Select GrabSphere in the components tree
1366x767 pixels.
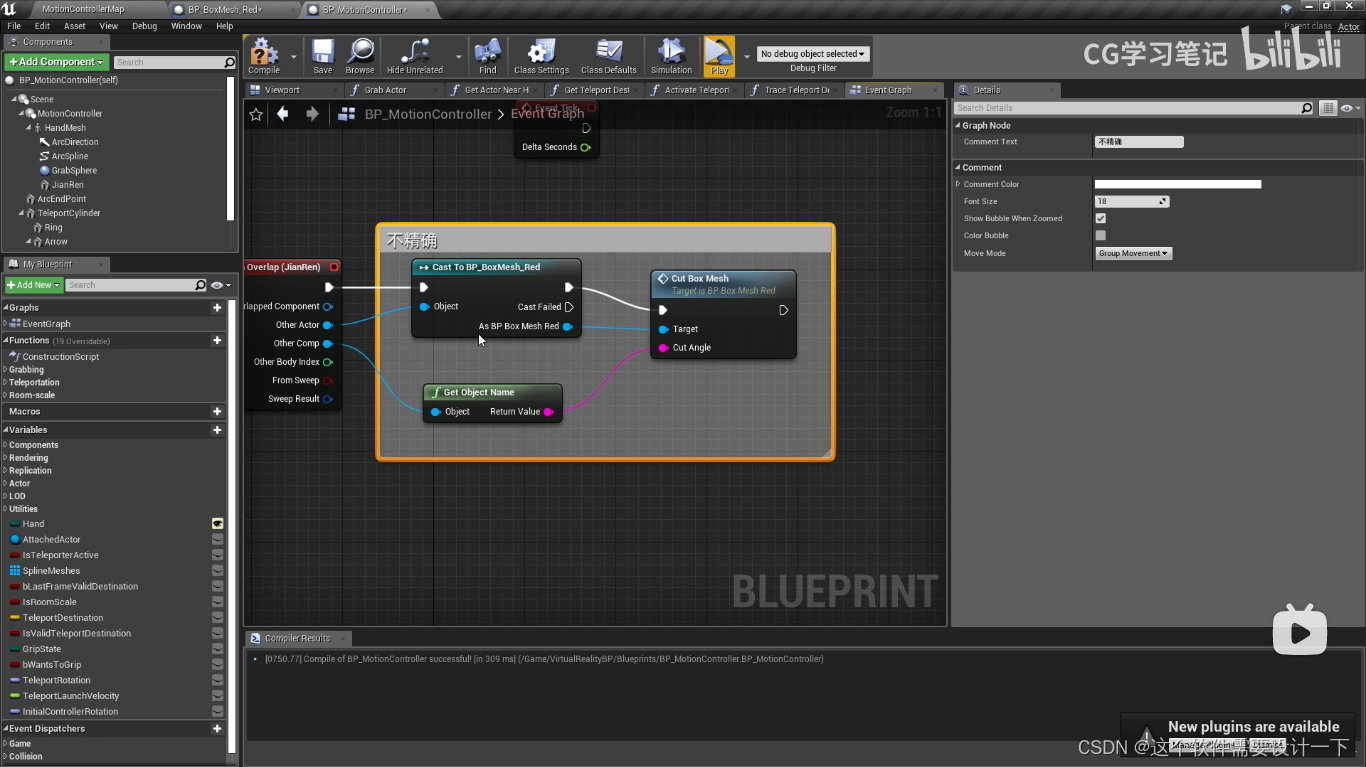click(74, 170)
